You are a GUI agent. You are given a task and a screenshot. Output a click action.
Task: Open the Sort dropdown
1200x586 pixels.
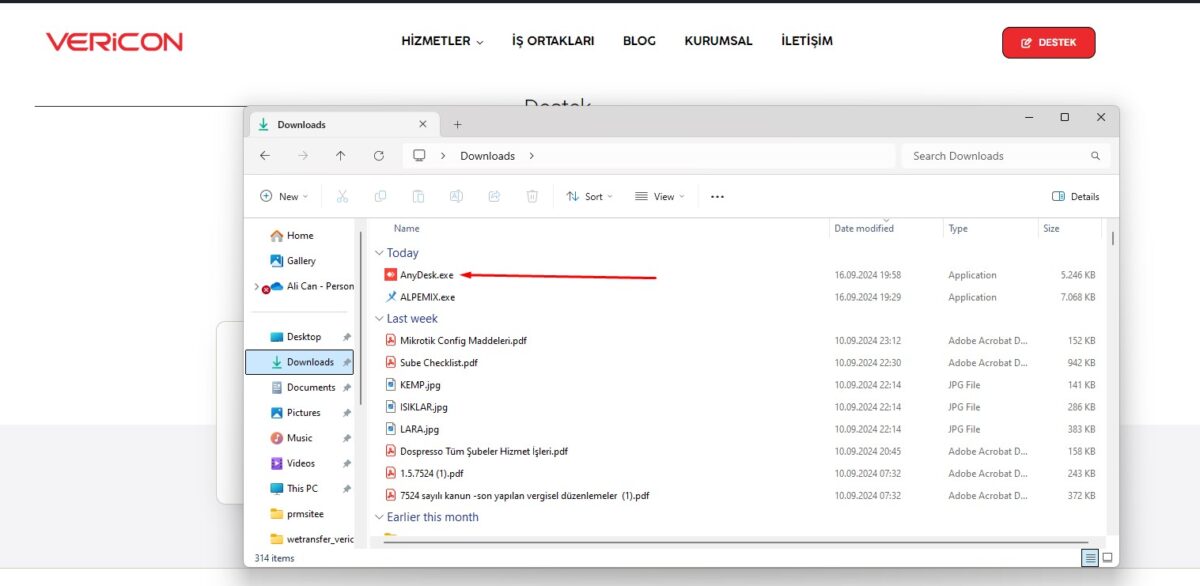(590, 196)
